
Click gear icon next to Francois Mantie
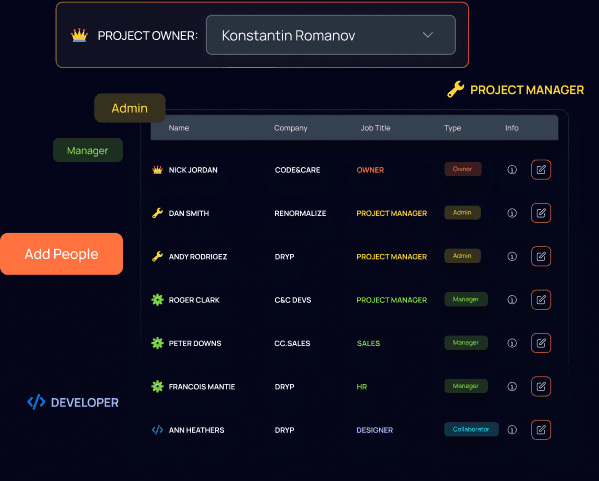(x=157, y=386)
